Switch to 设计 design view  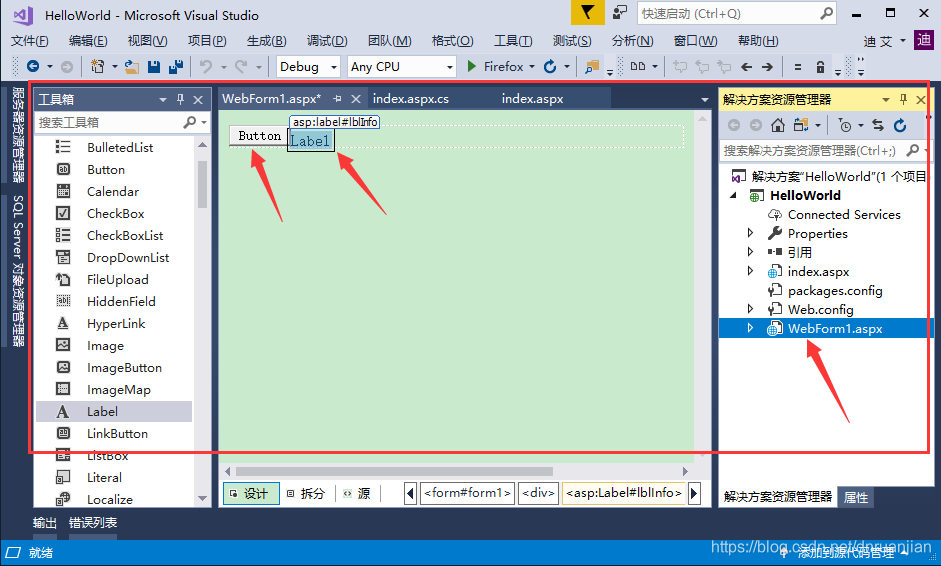[251, 493]
